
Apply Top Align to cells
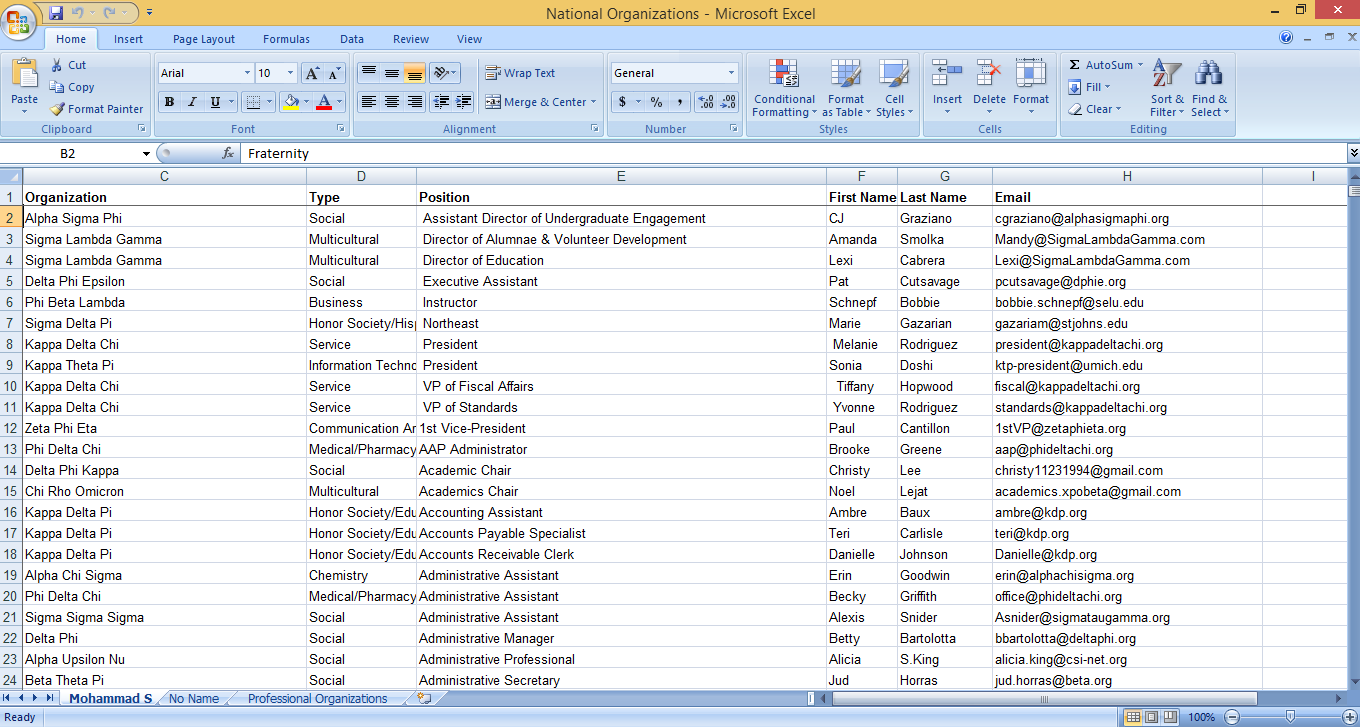click(x=368, y=73)
